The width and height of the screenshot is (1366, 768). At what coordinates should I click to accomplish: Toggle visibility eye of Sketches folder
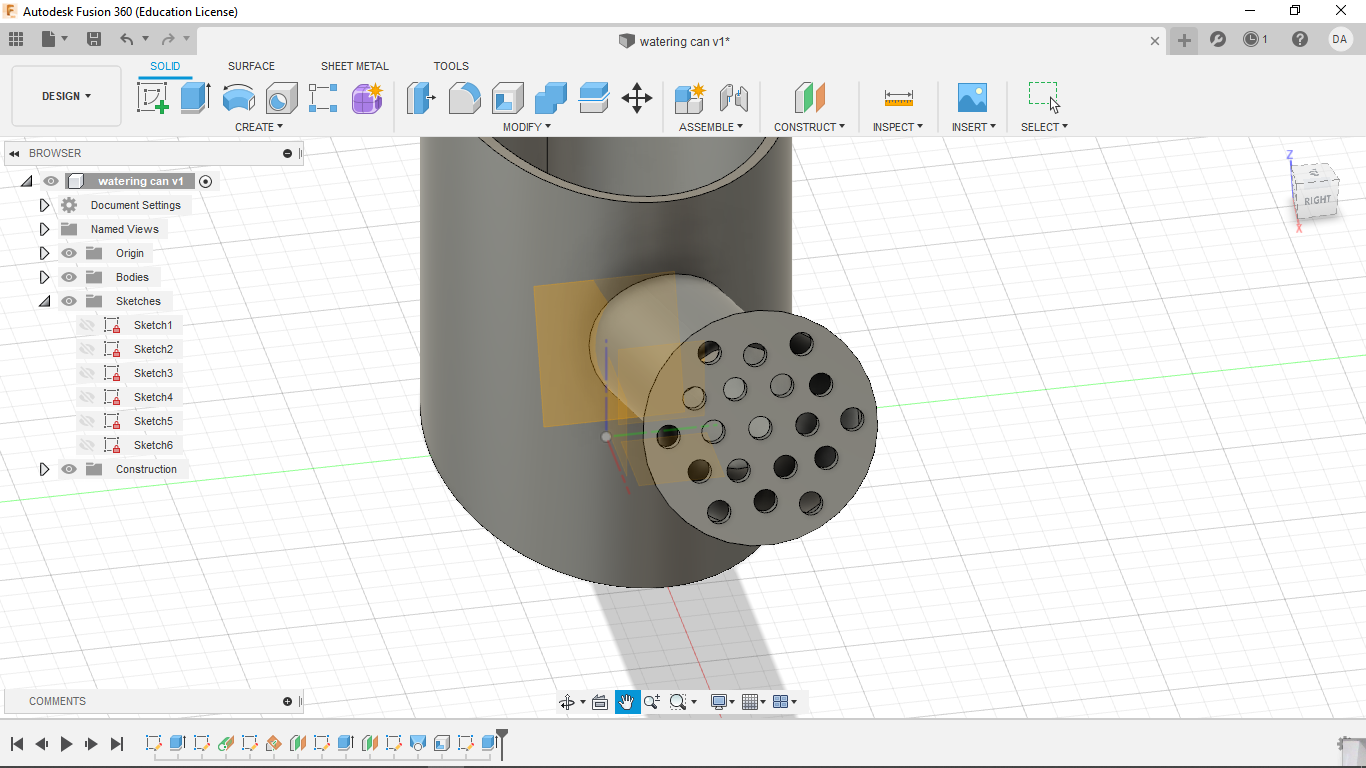[69, 301]
